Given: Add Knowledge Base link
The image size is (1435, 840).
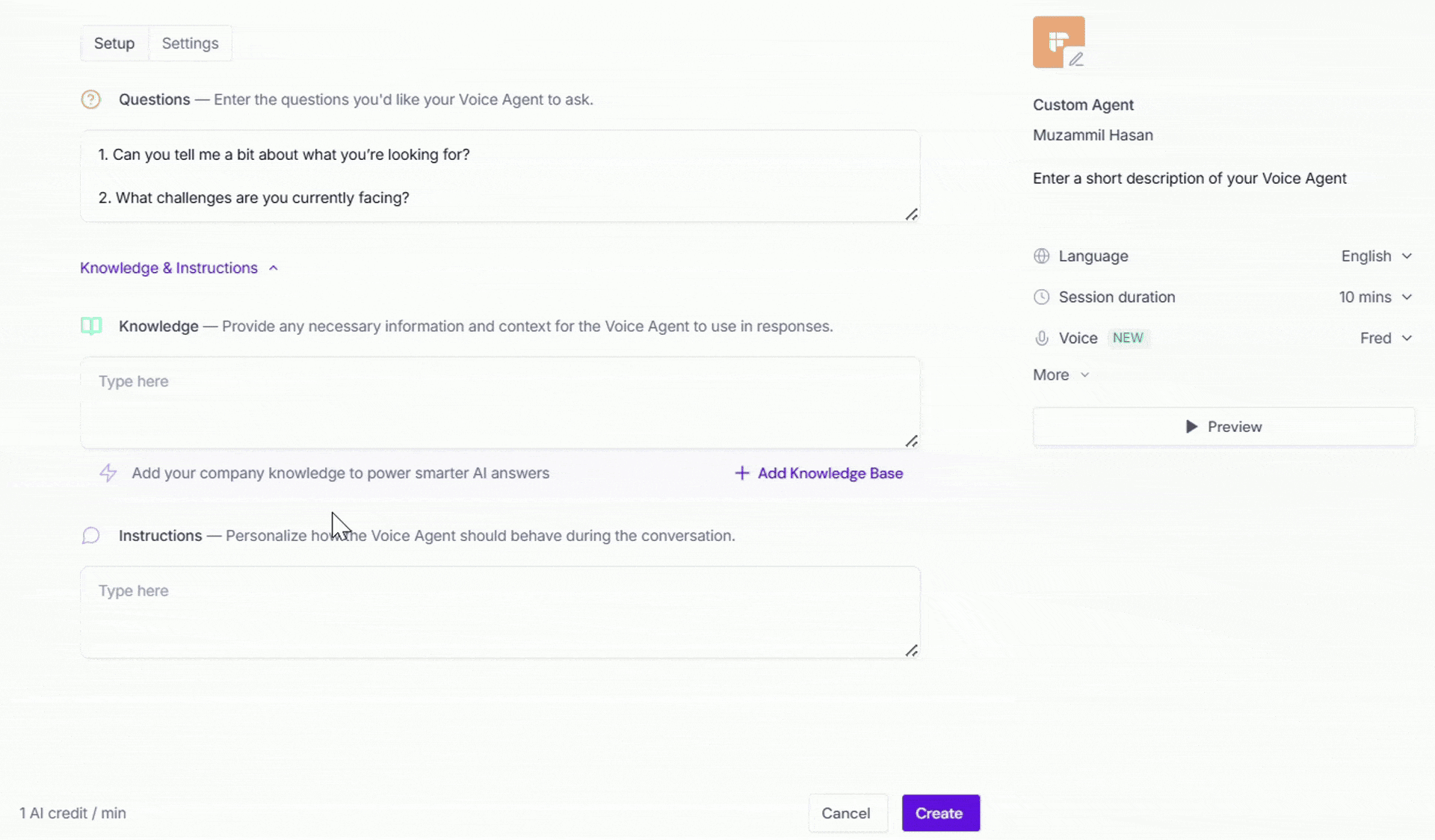Looking at the screenshot, I should click(819, 473).
